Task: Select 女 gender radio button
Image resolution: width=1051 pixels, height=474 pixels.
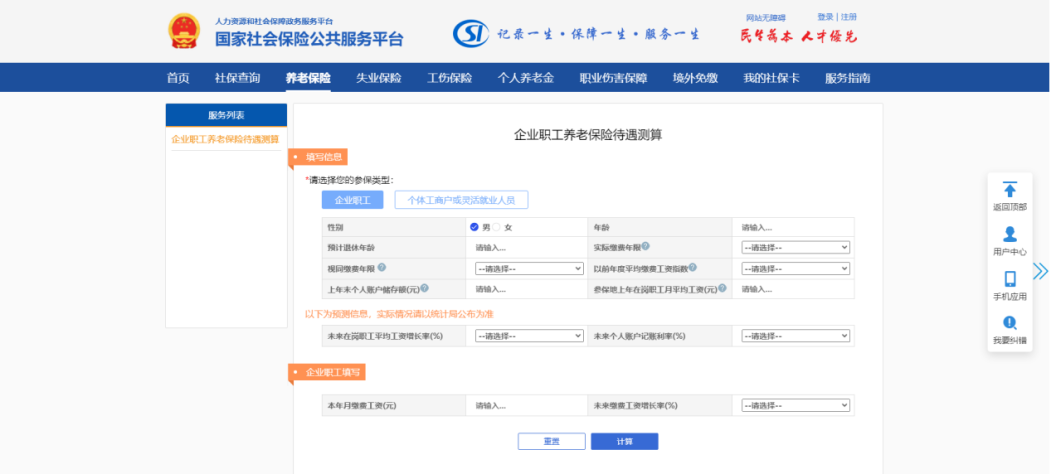Action: coord(496,227)
